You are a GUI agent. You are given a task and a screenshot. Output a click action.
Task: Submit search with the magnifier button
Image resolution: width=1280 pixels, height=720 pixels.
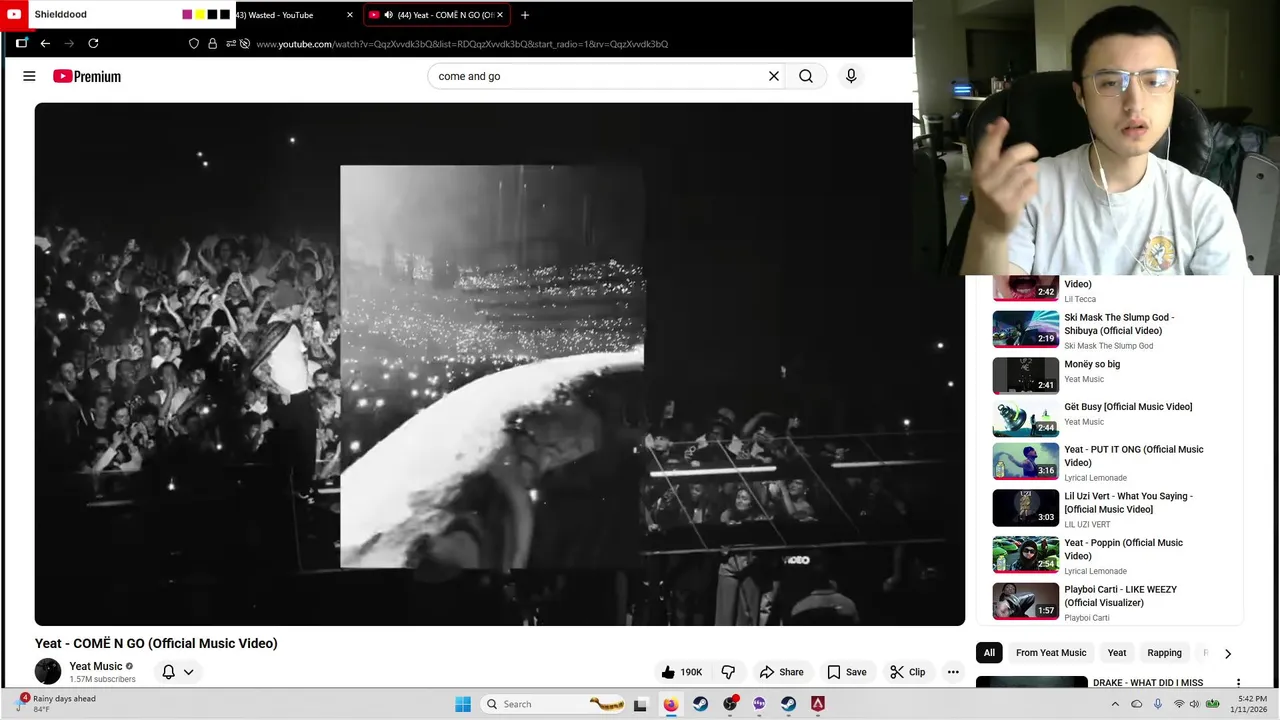coord(806,76)
